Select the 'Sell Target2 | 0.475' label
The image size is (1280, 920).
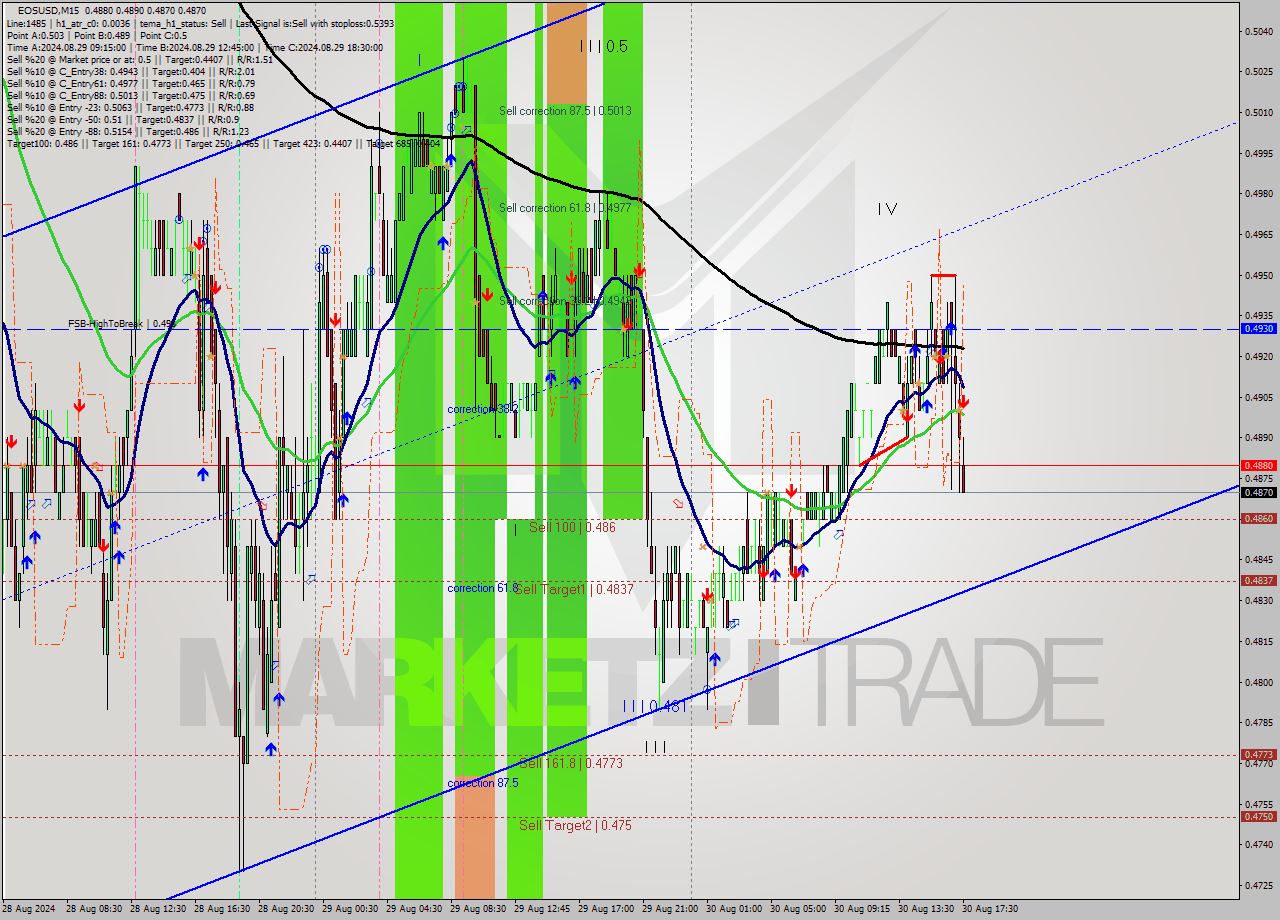point(575,825)
